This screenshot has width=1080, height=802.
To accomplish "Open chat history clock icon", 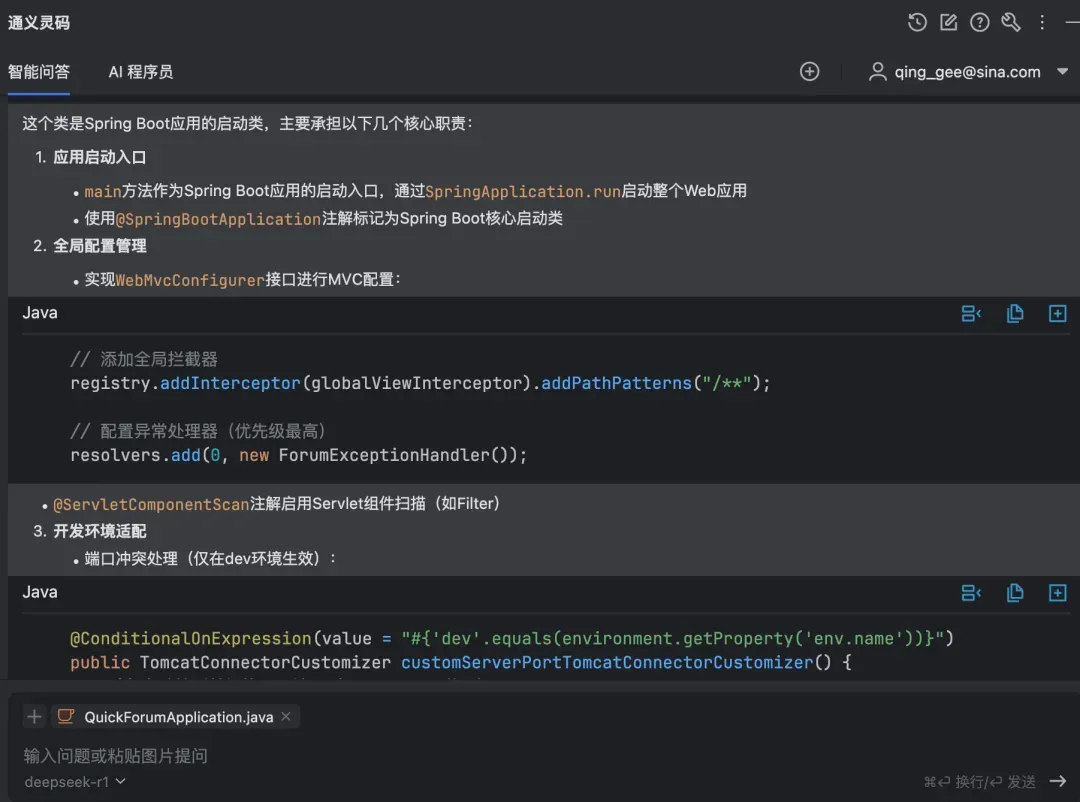I will point(917,23).
